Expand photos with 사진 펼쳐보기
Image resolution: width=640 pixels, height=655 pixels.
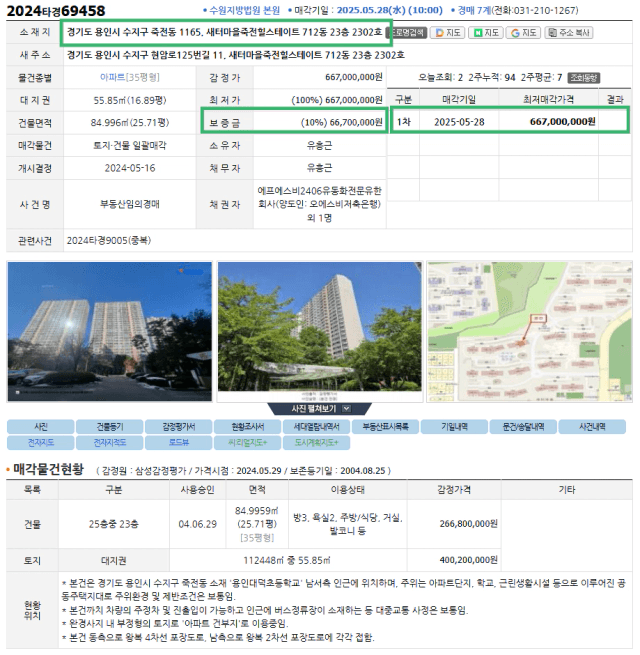(320, 409)
